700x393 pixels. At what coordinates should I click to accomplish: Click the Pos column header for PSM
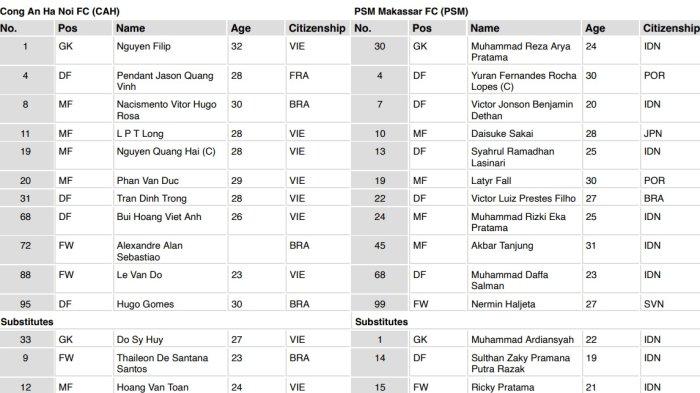click(437, 28)
